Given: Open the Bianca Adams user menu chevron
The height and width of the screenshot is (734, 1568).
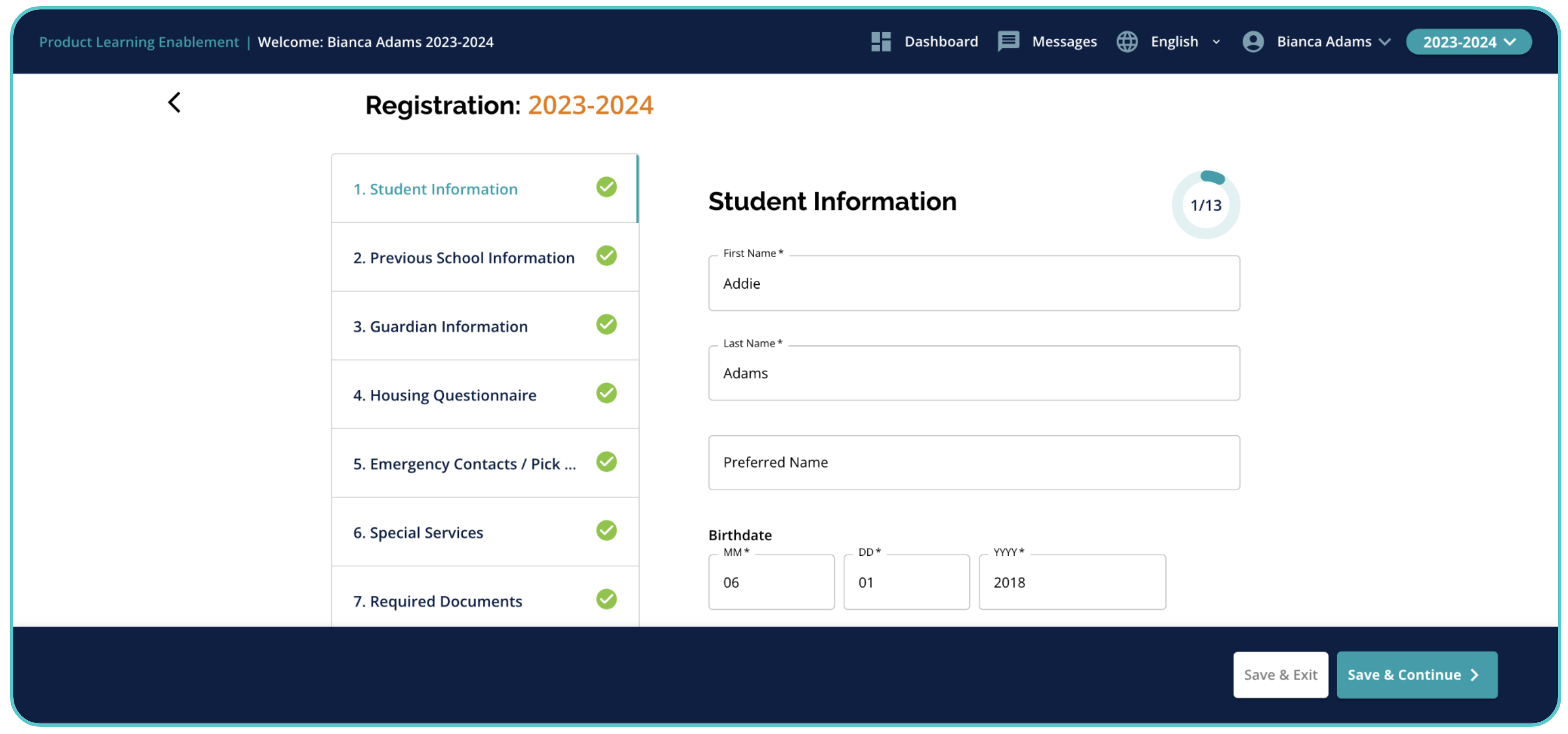Looking at the screenshot, I should click(1385, 42).
